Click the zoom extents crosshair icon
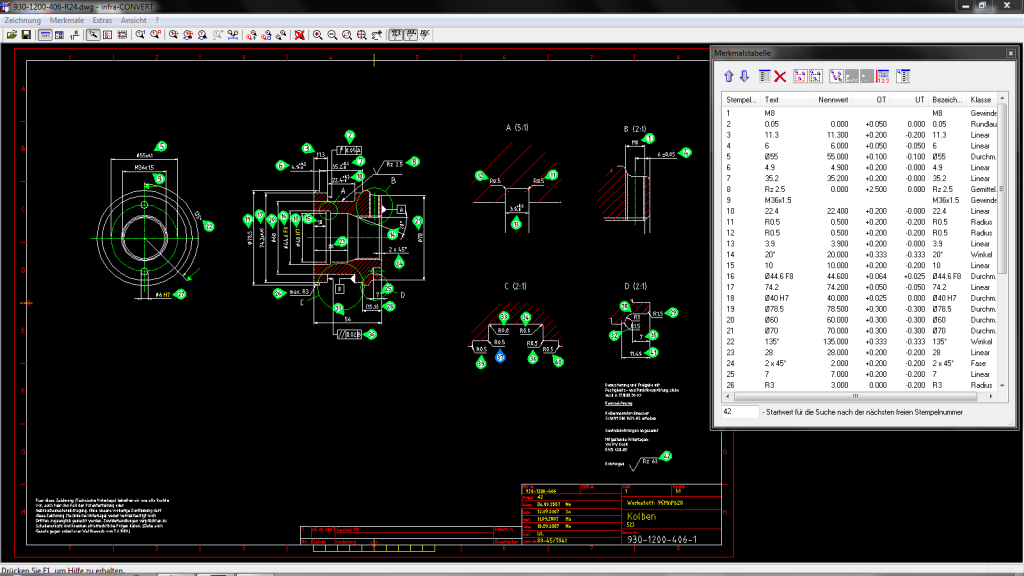The image size is (1024, 576). tap(362, 35)
